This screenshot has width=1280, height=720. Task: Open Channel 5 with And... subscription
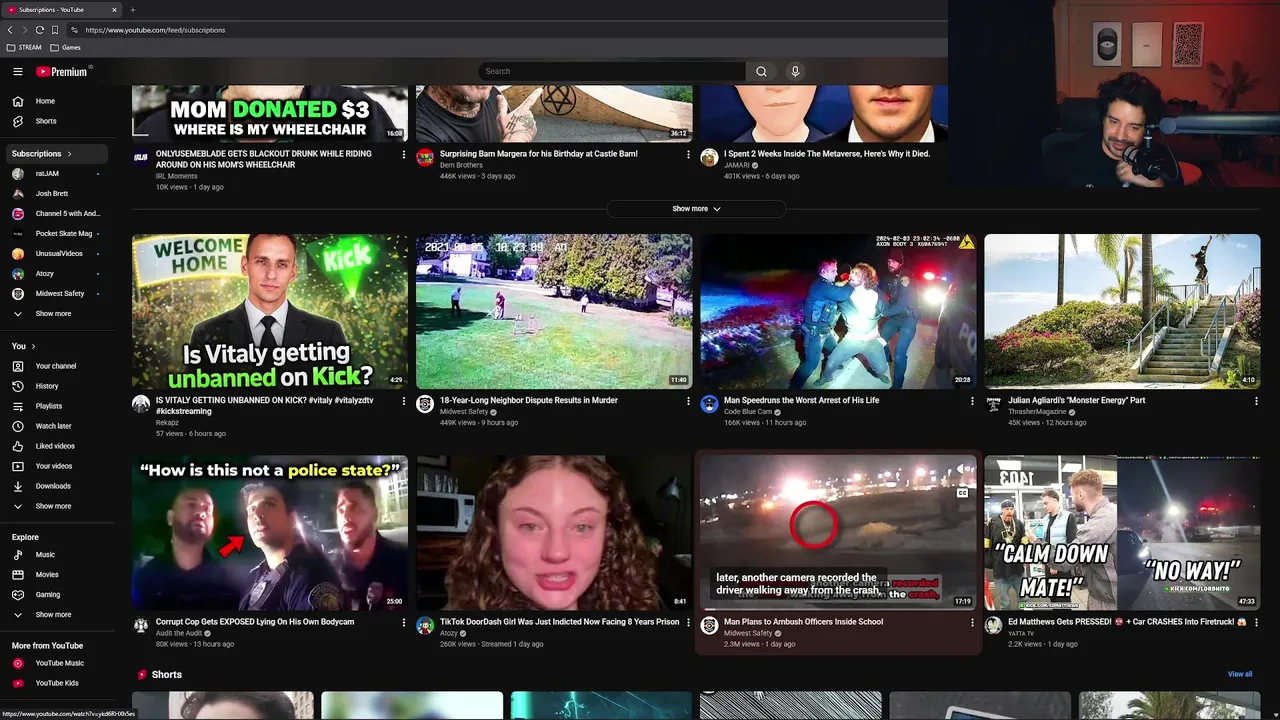pyautogui.click(x=56, y=213)
